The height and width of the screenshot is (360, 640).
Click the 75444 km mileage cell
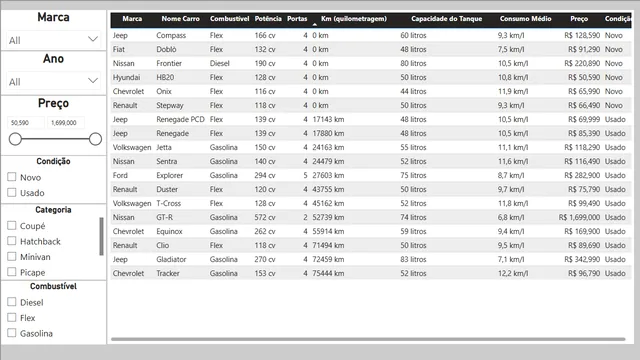pos(328,273)
